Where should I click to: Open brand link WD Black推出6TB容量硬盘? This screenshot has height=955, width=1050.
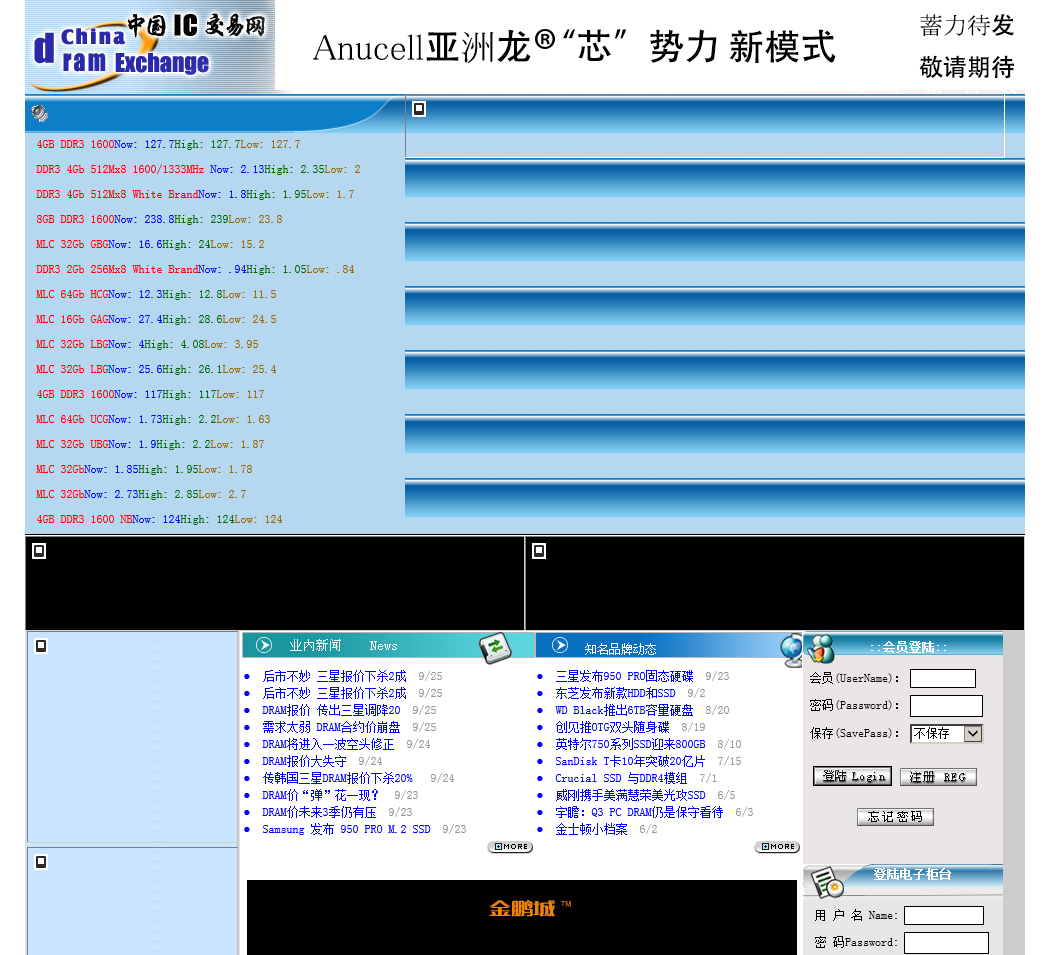pyautogui.click(x=624, y=710)
